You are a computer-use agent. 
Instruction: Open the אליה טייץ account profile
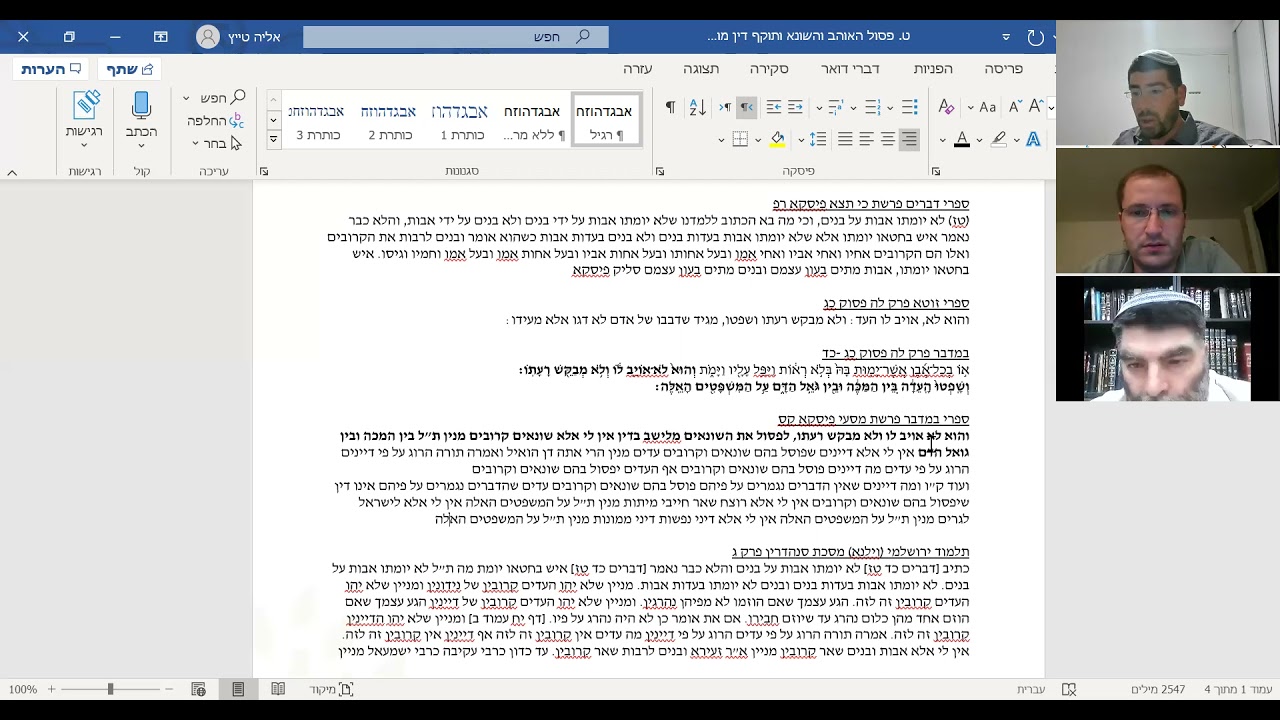(239, 37)
